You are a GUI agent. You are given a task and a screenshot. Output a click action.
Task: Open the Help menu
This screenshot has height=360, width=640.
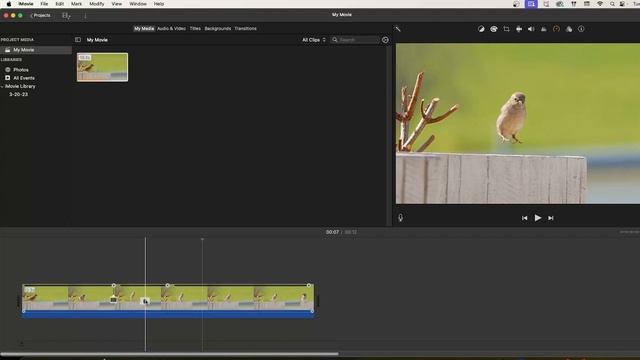159,4
